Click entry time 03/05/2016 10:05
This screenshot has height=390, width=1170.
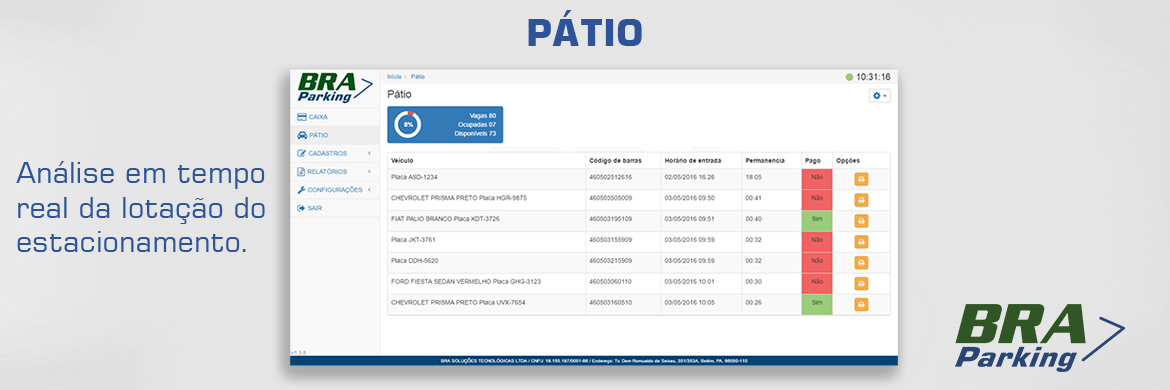[x=689, y=303]
